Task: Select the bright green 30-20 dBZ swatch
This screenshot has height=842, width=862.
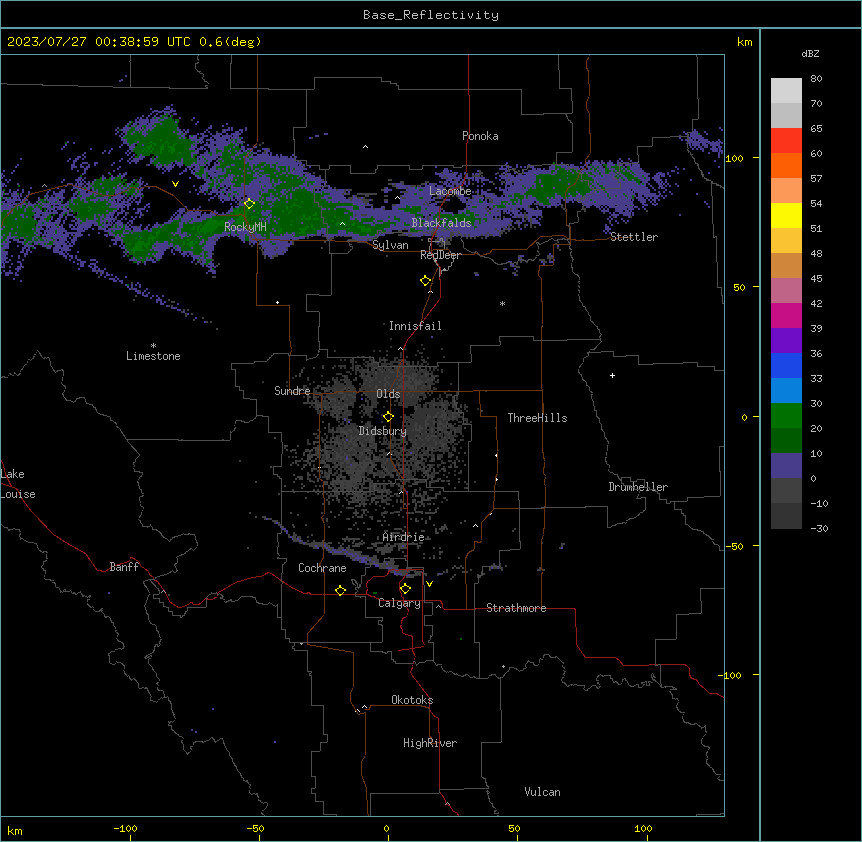Action: click(786, 416)
